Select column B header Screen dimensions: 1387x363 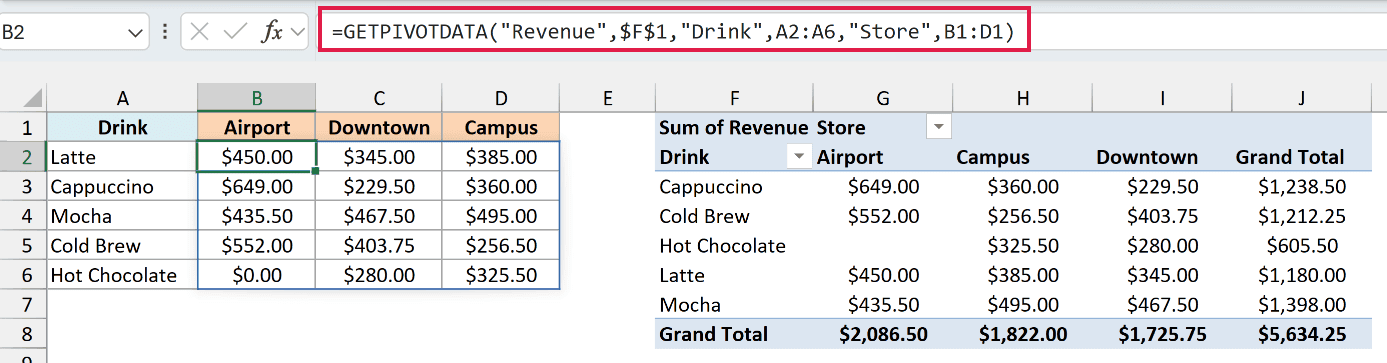(257, 98)
